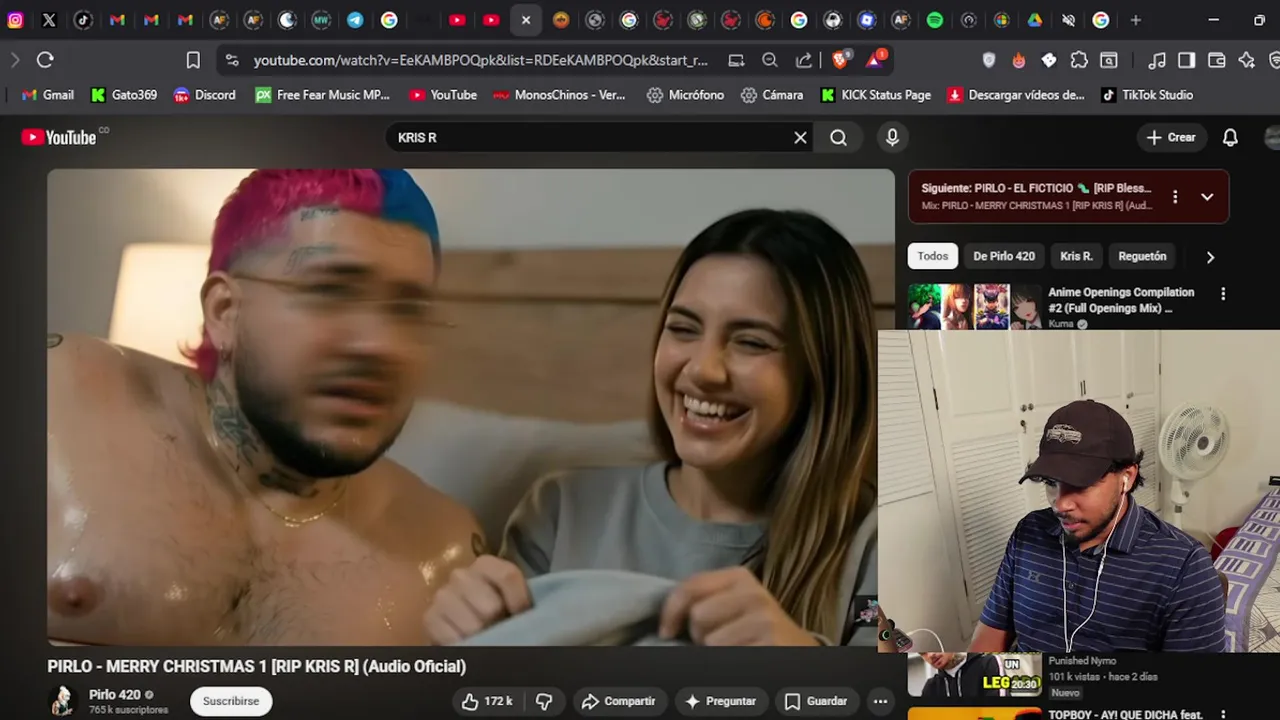The width and height of the screenshot is (1280, 720).
Task: Open the Gmail bookmark
Action: click(48, 95)
